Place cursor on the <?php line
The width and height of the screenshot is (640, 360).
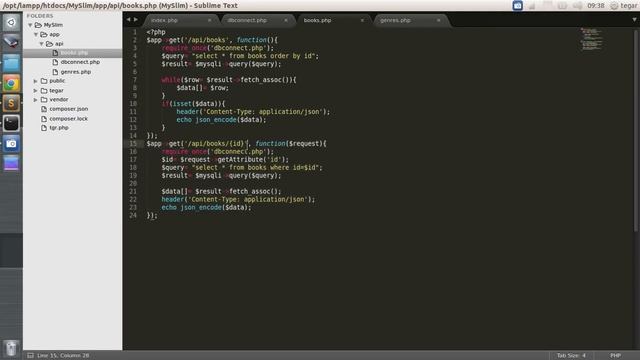(x=156, y=32)
